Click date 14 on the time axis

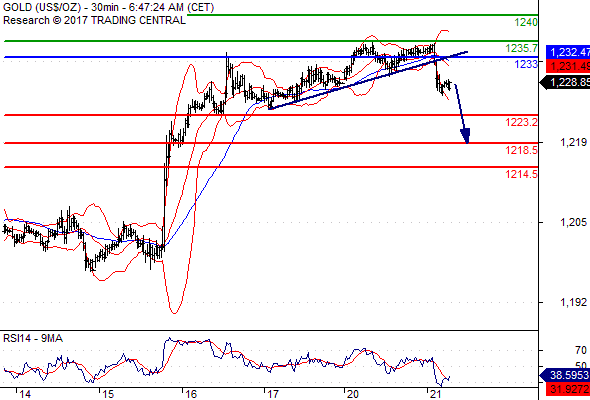click(25, 394)
